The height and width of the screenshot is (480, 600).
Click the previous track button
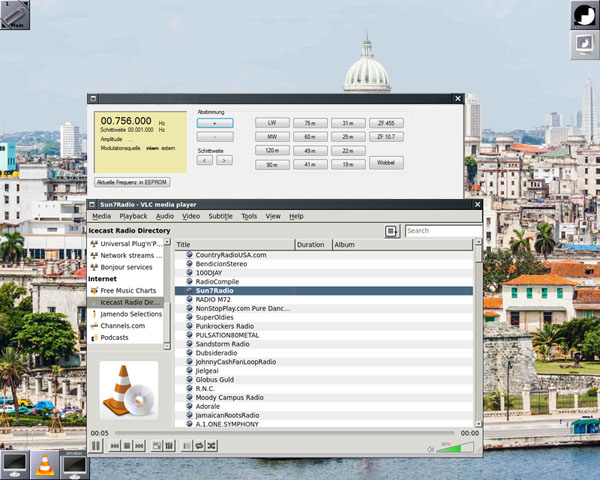116,445
